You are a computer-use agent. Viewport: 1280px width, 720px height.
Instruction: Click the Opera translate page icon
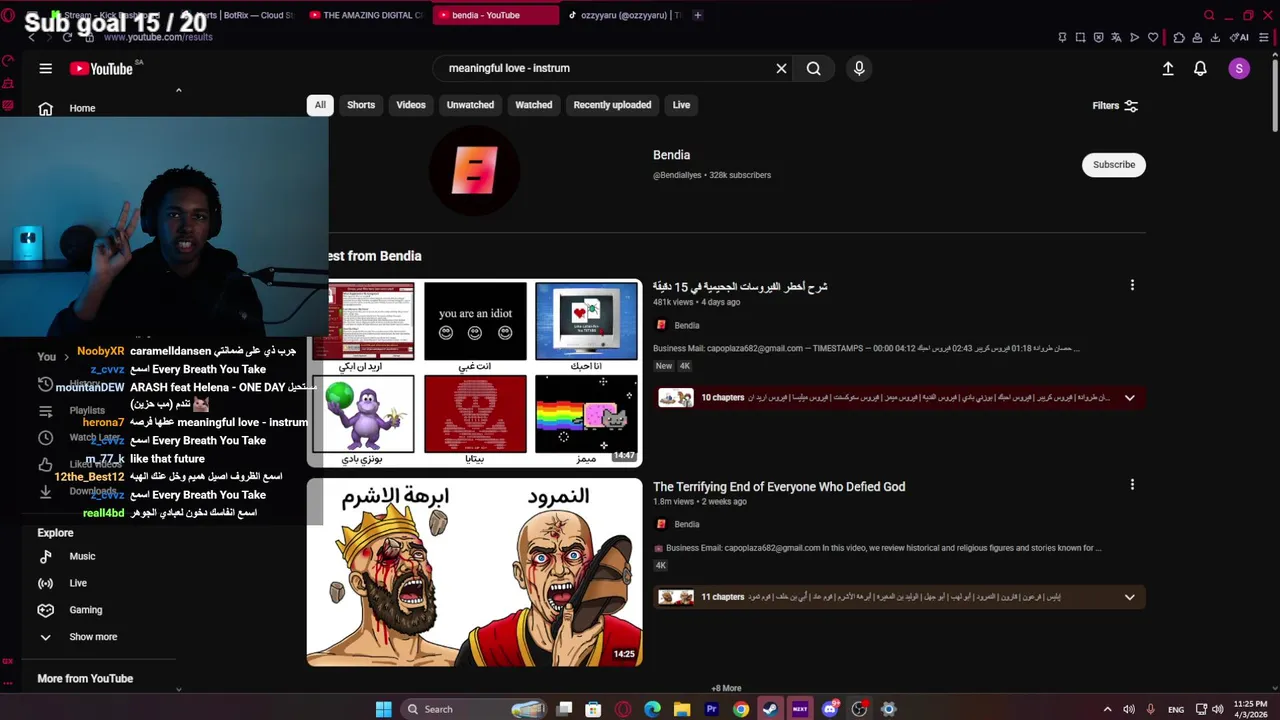(x=1116, y=37)
